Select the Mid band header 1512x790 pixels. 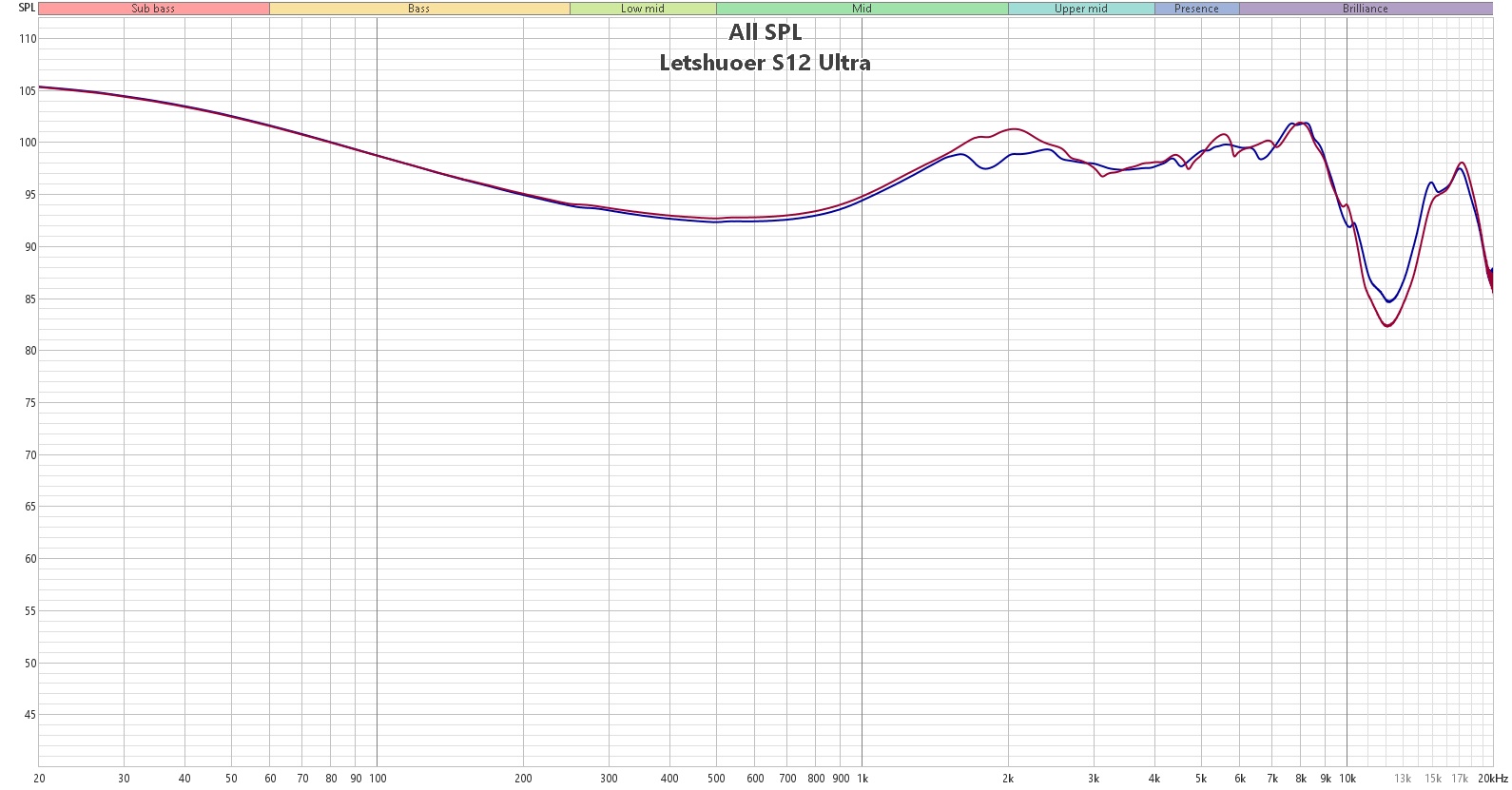pyautogui.click(x=862, y=9)
